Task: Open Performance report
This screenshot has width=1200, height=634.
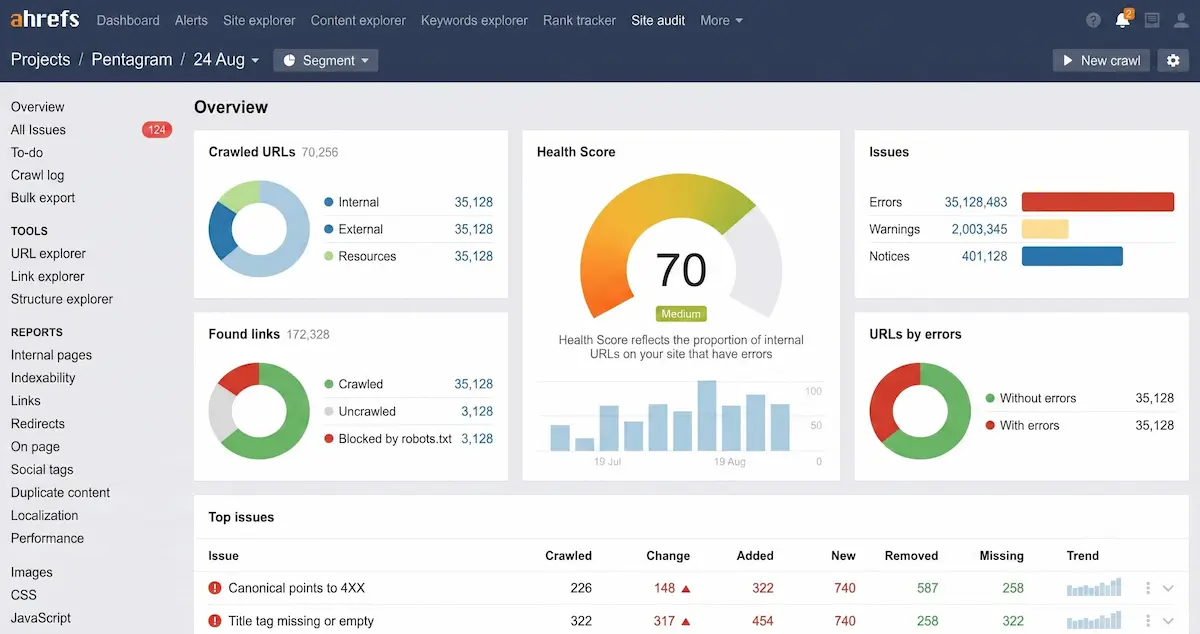Action: [47, 538]
